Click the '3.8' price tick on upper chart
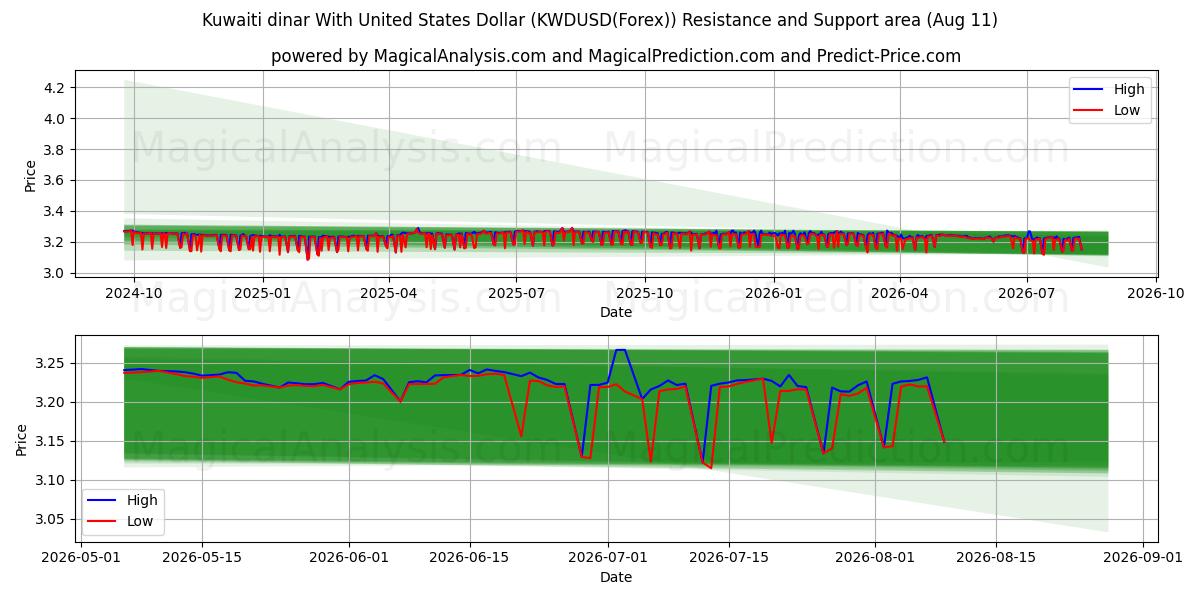The width and height of the screenshot is (1200, 600). (56, 150)
